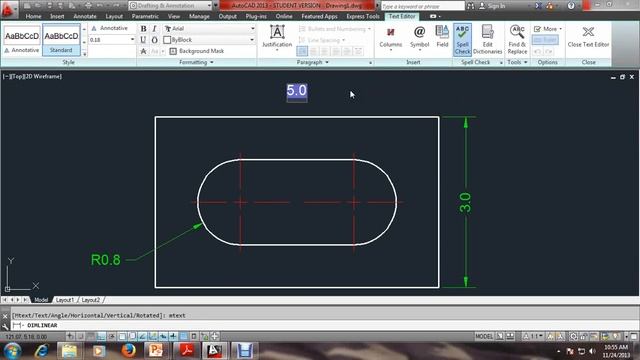Click the command line wrench customize icon
This screenshot has height=360, width=640.
pyautogui.click(x=5, y=326)
